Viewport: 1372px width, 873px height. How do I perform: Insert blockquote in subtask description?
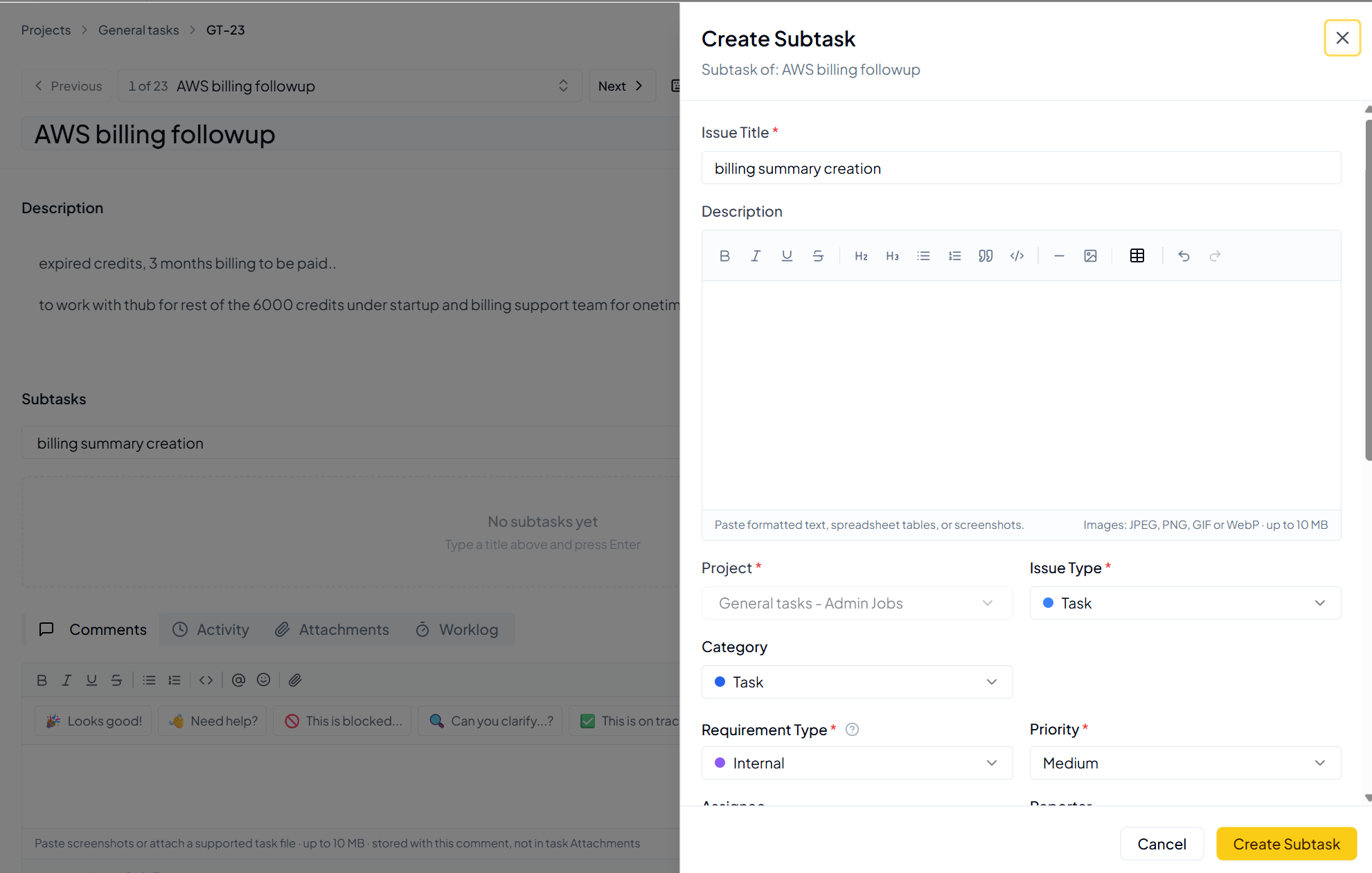click(986, 256)
